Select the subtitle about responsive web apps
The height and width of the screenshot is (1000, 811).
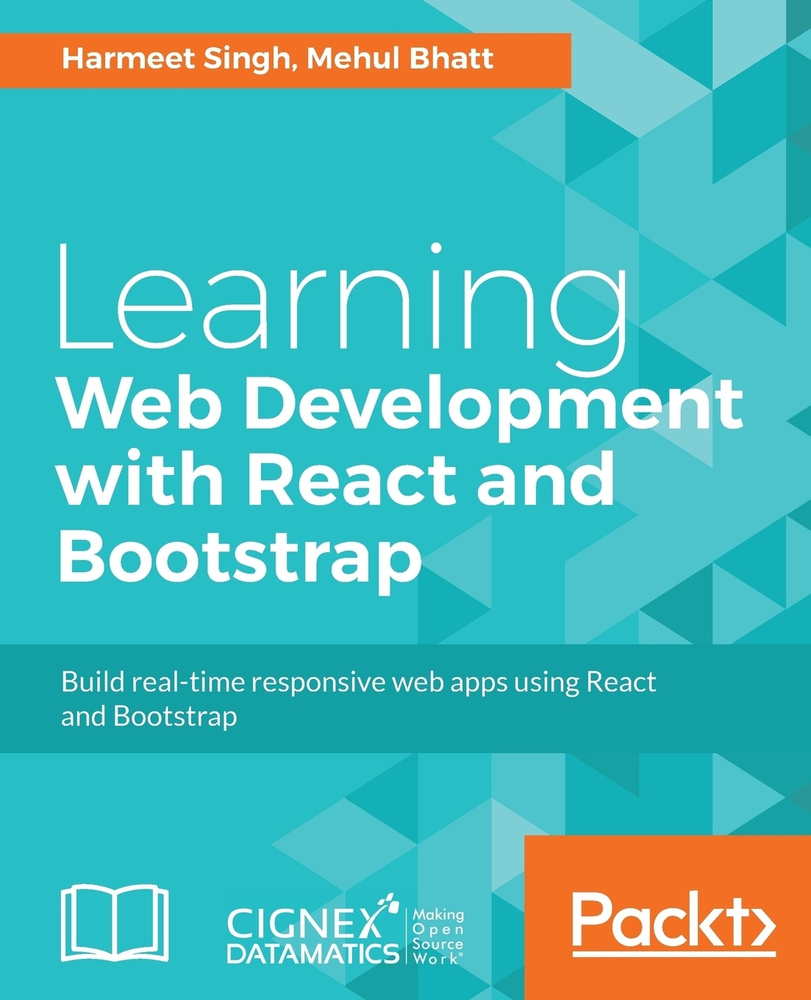pos(360,700)
